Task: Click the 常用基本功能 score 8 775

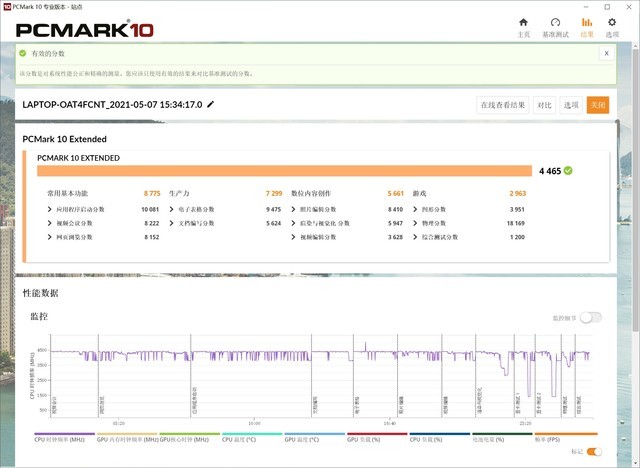Action: (x=152, y=193)
